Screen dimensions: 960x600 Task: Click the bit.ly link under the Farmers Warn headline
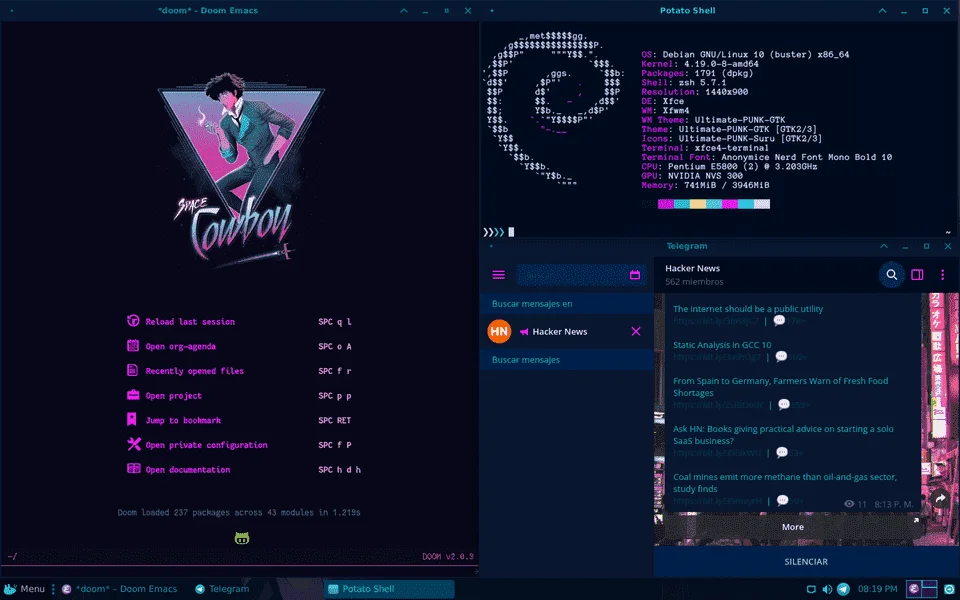718,405
